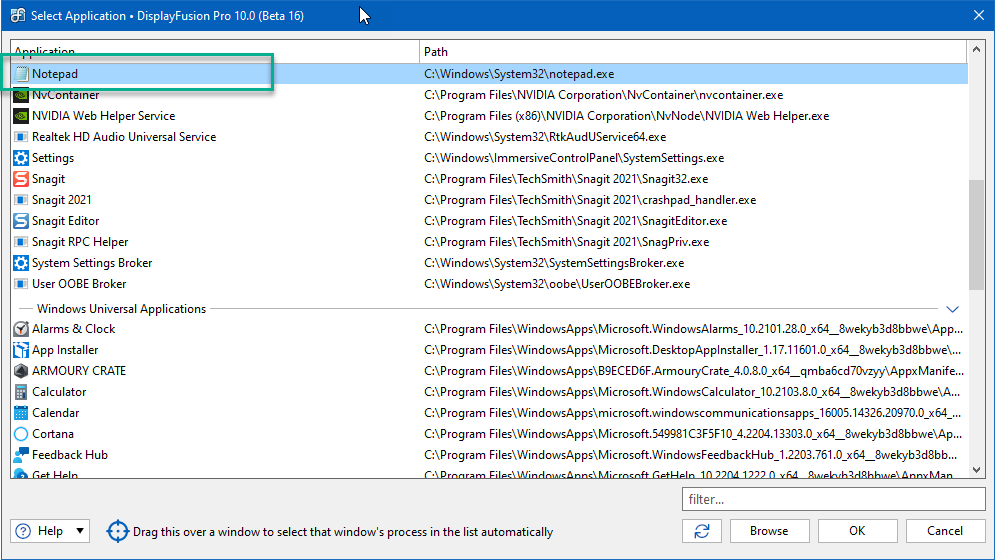
Task: Select the ARMOURY CRATE entry
Action: pyautogui.click(x=79, y=371)
